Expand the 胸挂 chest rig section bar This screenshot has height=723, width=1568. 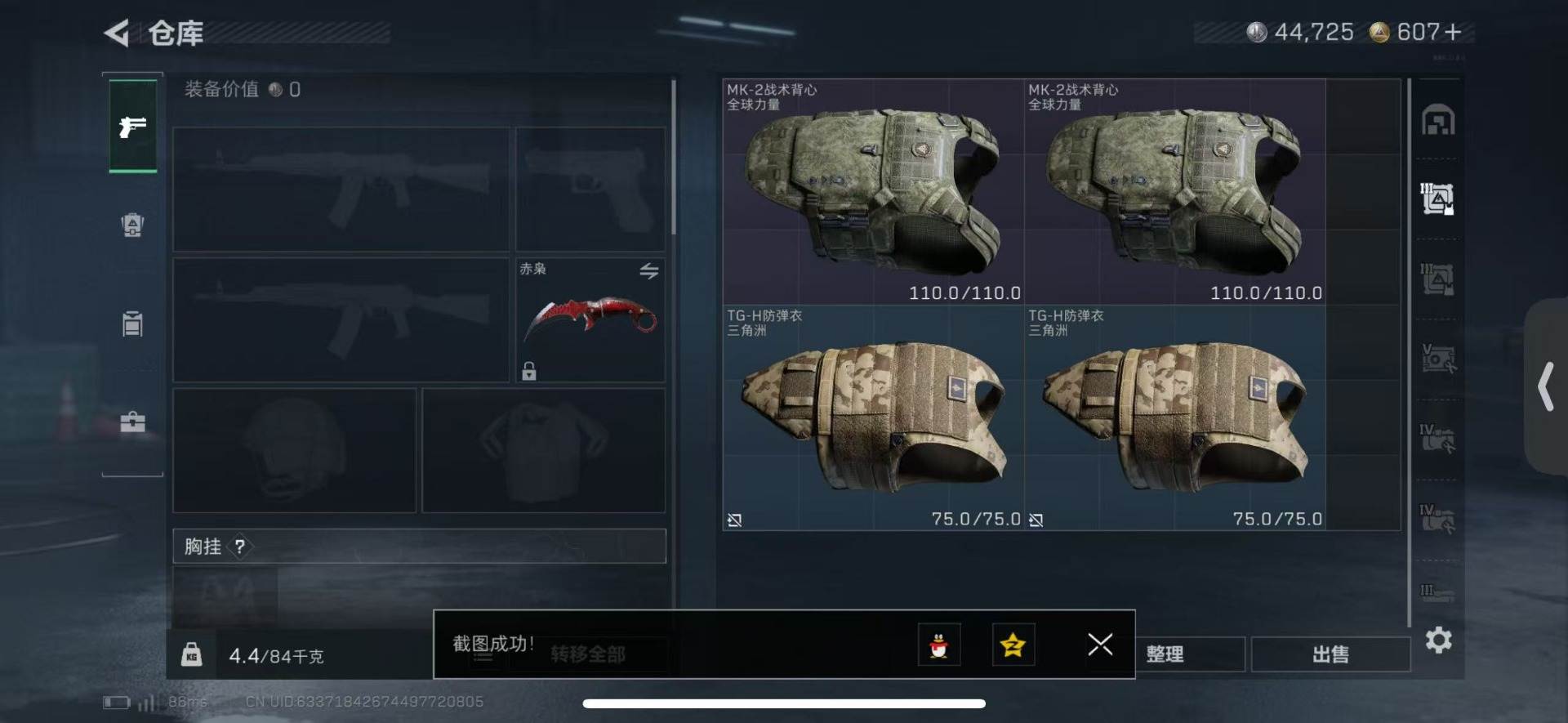click(419, 546)
